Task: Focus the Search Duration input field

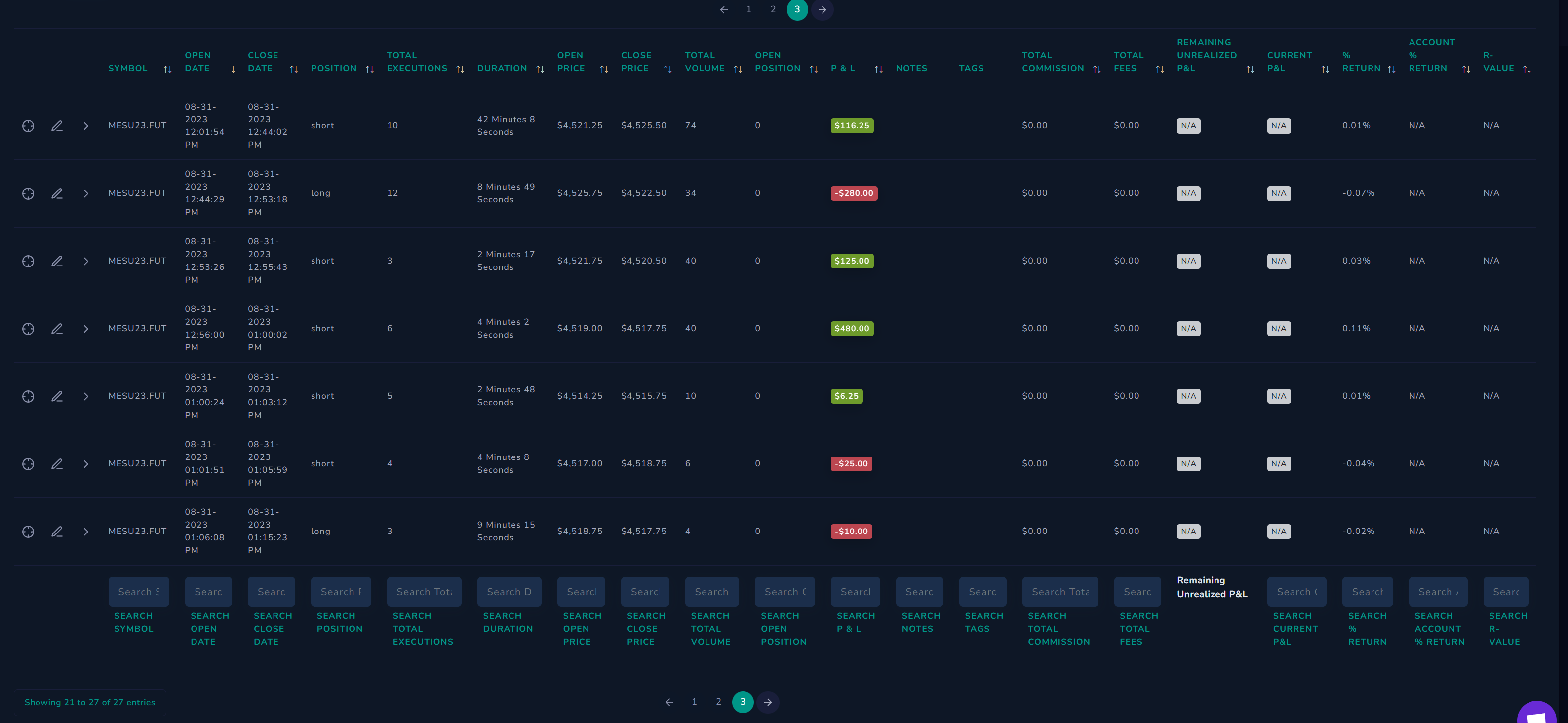Action: [x=509, y=592]
